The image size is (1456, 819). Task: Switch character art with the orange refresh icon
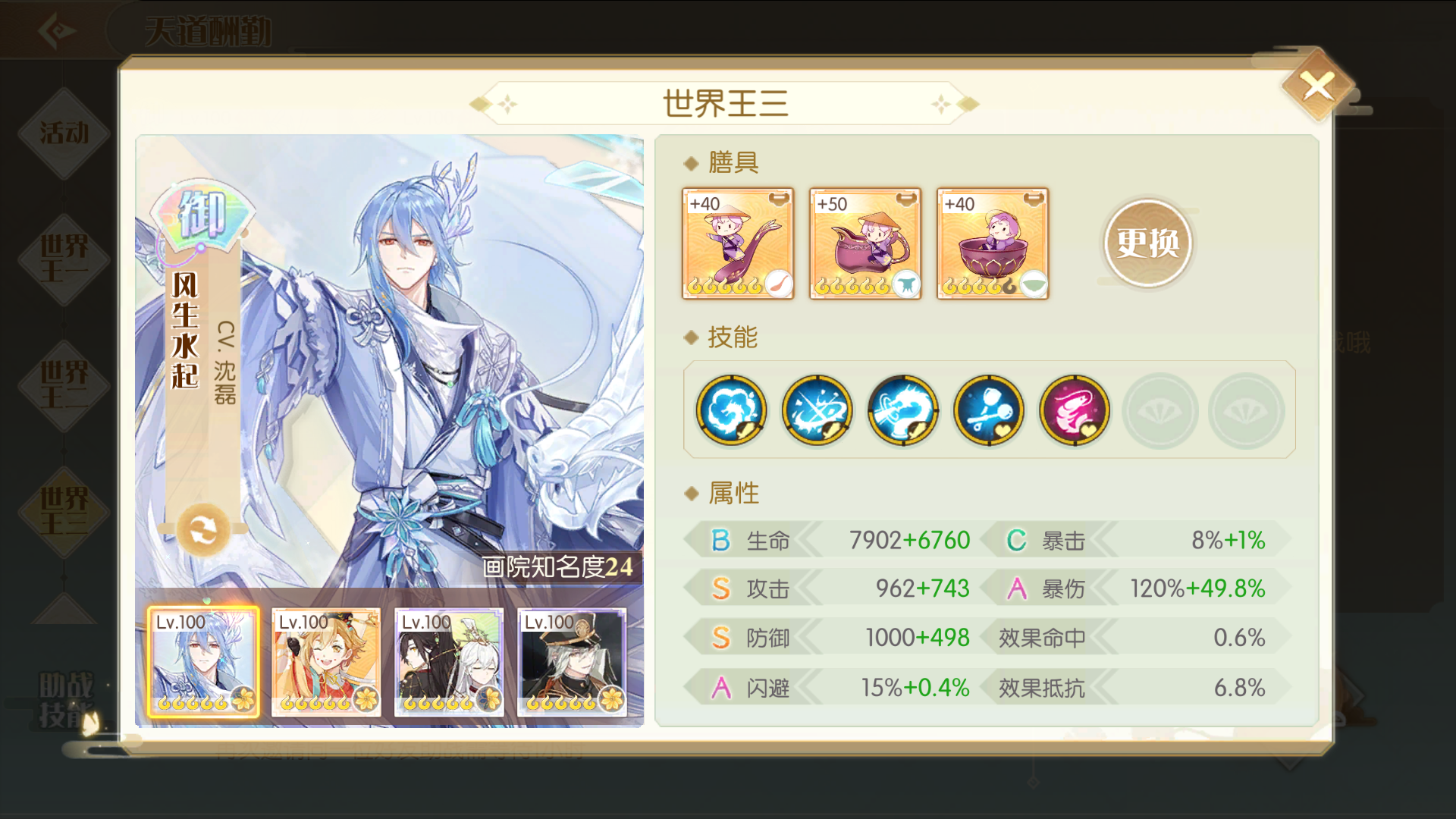pyautogui.click(x=203, y=530)
